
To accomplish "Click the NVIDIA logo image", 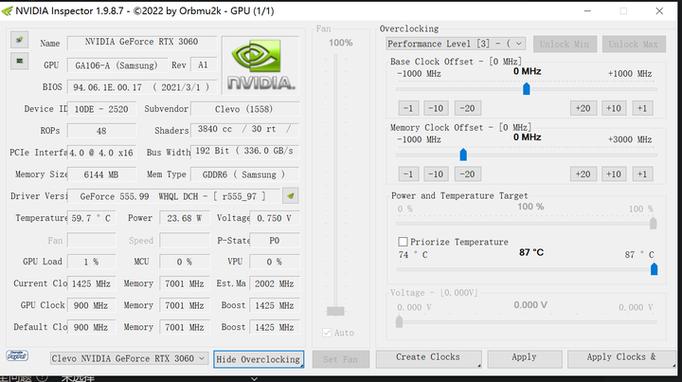I will point(261,65).
